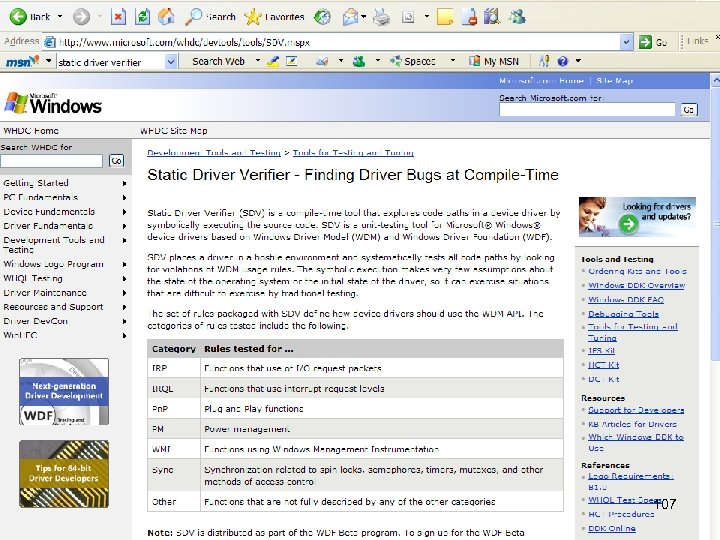
Task: Open My MSN from the toolbar
Action: [x=494, y=61]
